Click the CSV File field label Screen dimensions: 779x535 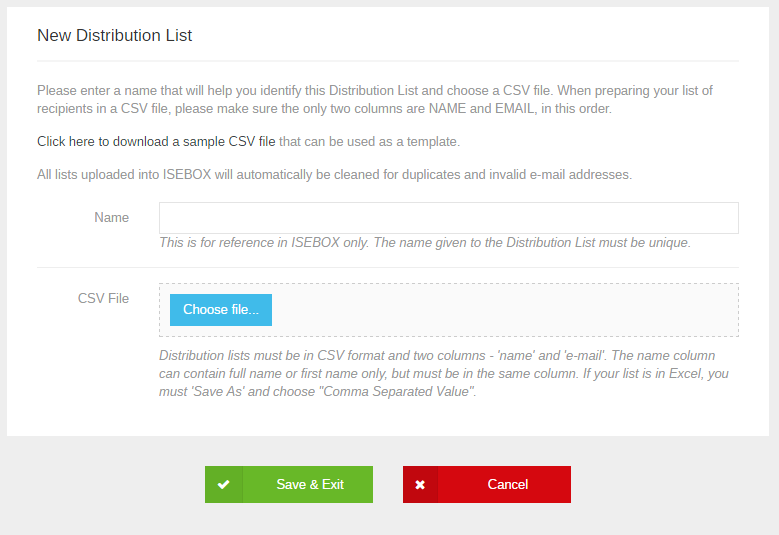[x=103, y=299]
